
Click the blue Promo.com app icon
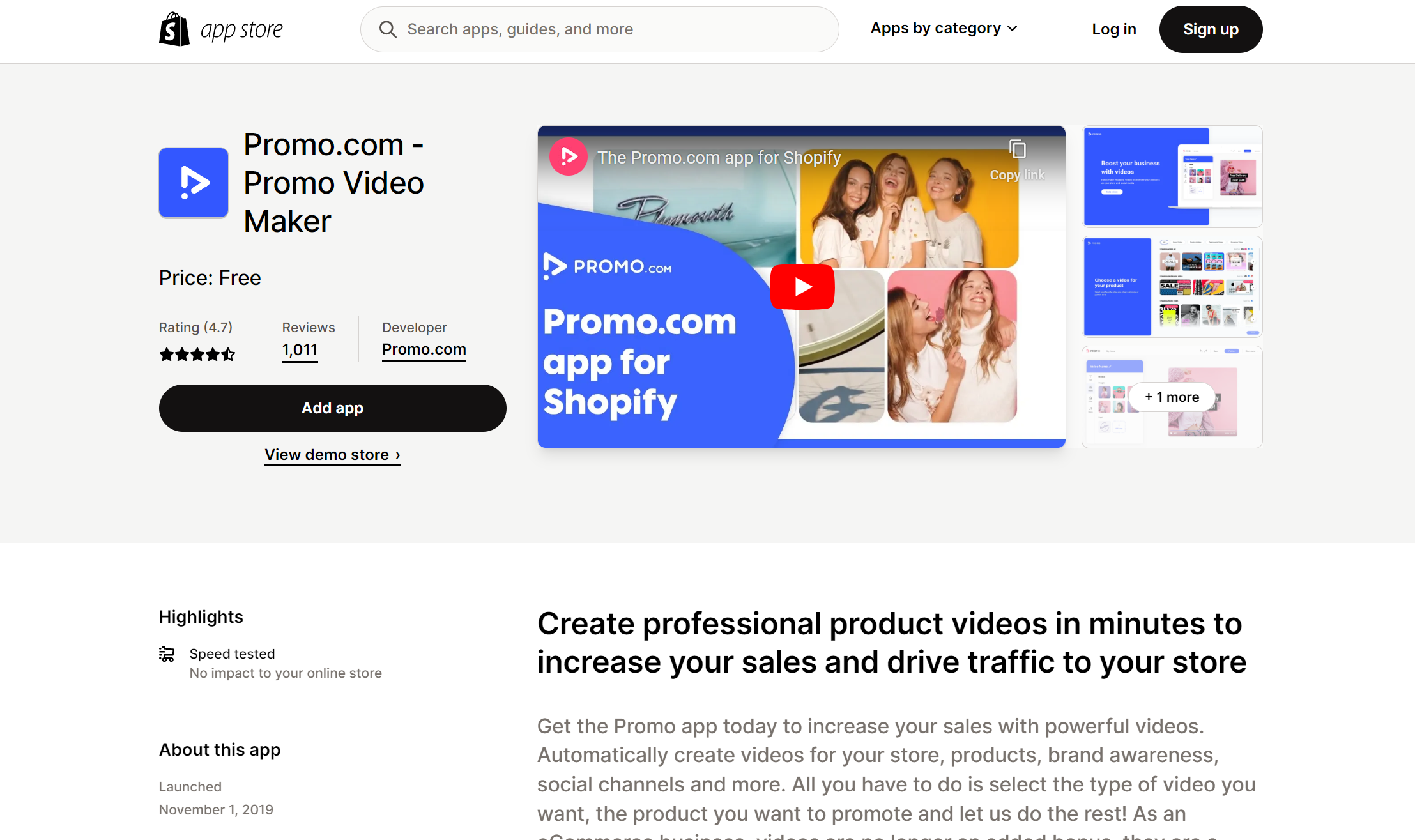coord(194,183)
